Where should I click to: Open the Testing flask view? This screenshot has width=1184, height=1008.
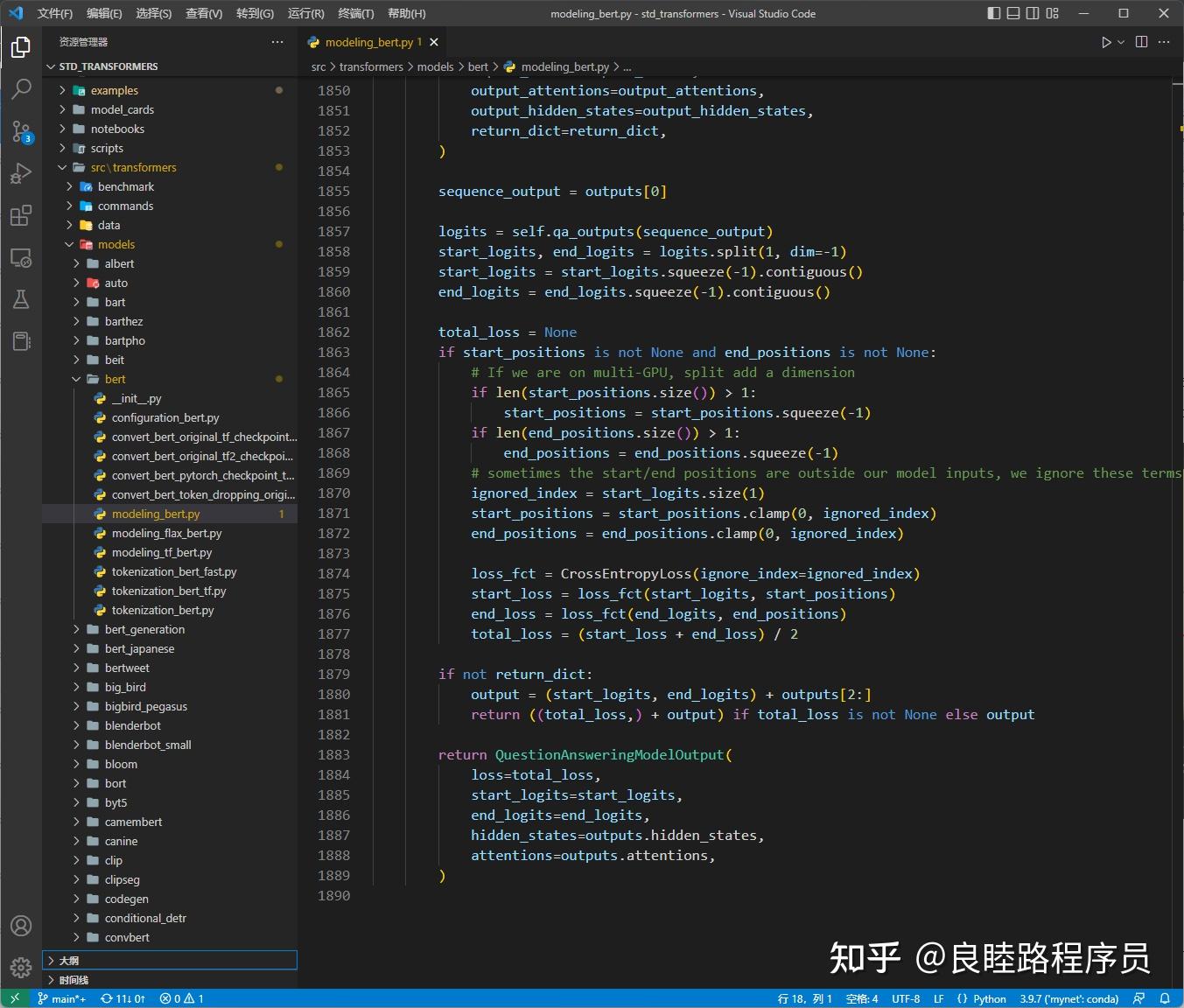[21, 299]
